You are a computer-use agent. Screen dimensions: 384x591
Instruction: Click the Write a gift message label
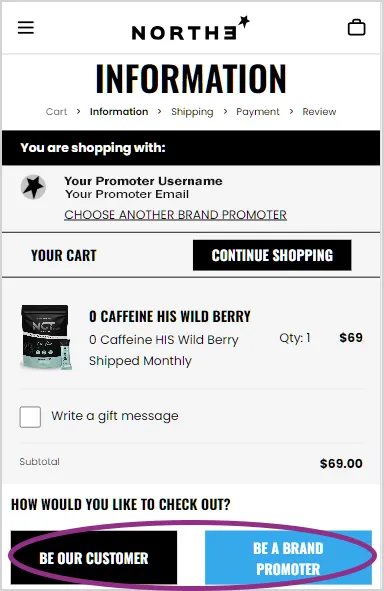tap(115, 416)
